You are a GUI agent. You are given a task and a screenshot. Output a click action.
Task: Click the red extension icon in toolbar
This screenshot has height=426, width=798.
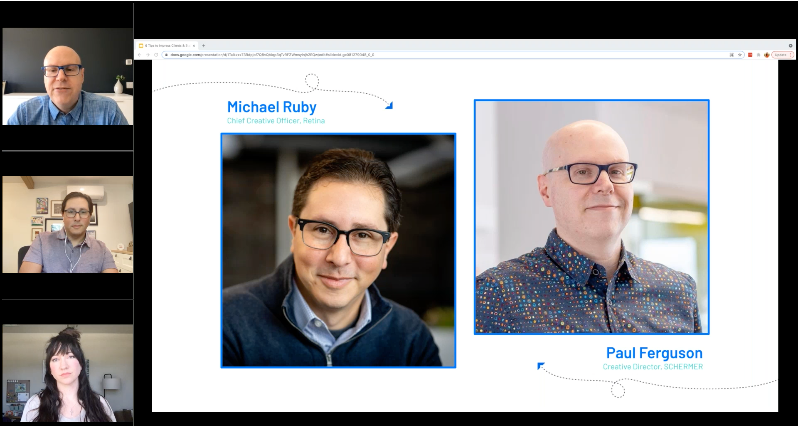750,55
